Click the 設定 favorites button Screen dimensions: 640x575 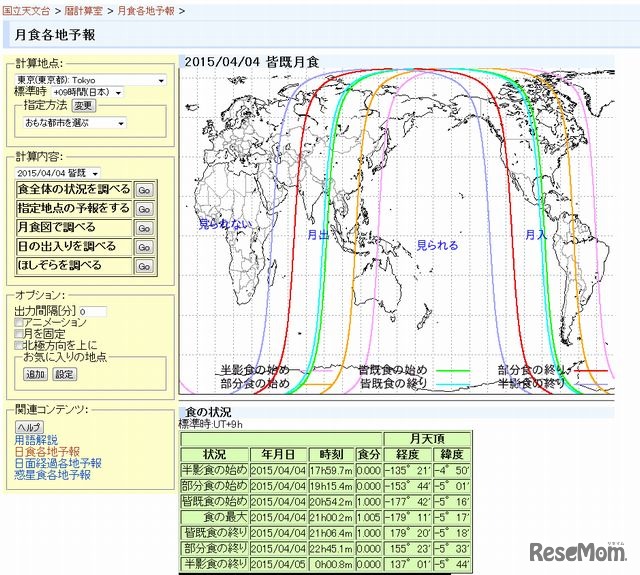[x=64, y=374]
